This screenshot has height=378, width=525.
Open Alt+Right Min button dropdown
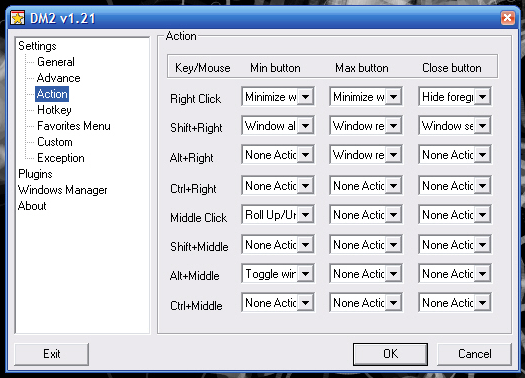click(305, 155)
